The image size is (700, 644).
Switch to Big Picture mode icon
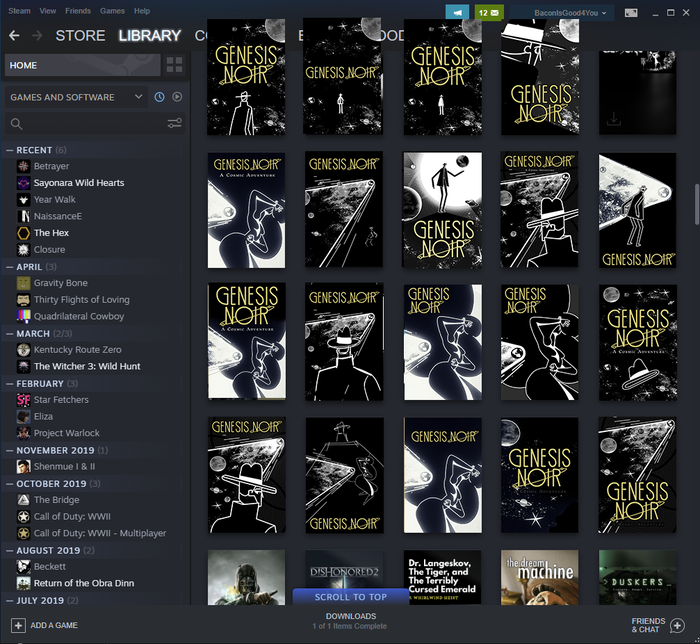(x=631, y=13)
